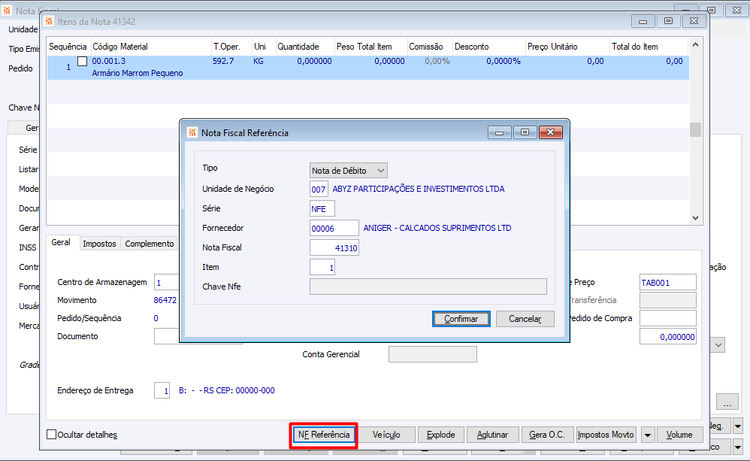
Task: Open the Tipo dropdown showing Nota de Débito
Action: click(348, 170)
